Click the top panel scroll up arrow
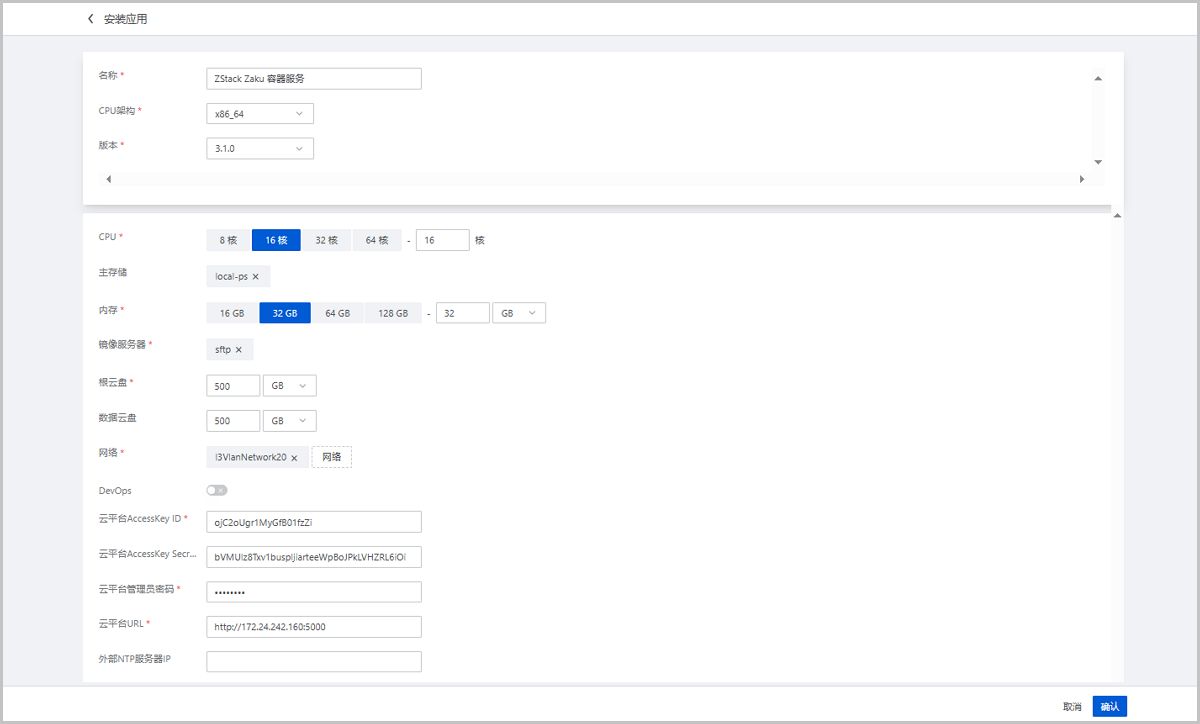Screen dimensions: 1200x724 (x=1097, y=78)
